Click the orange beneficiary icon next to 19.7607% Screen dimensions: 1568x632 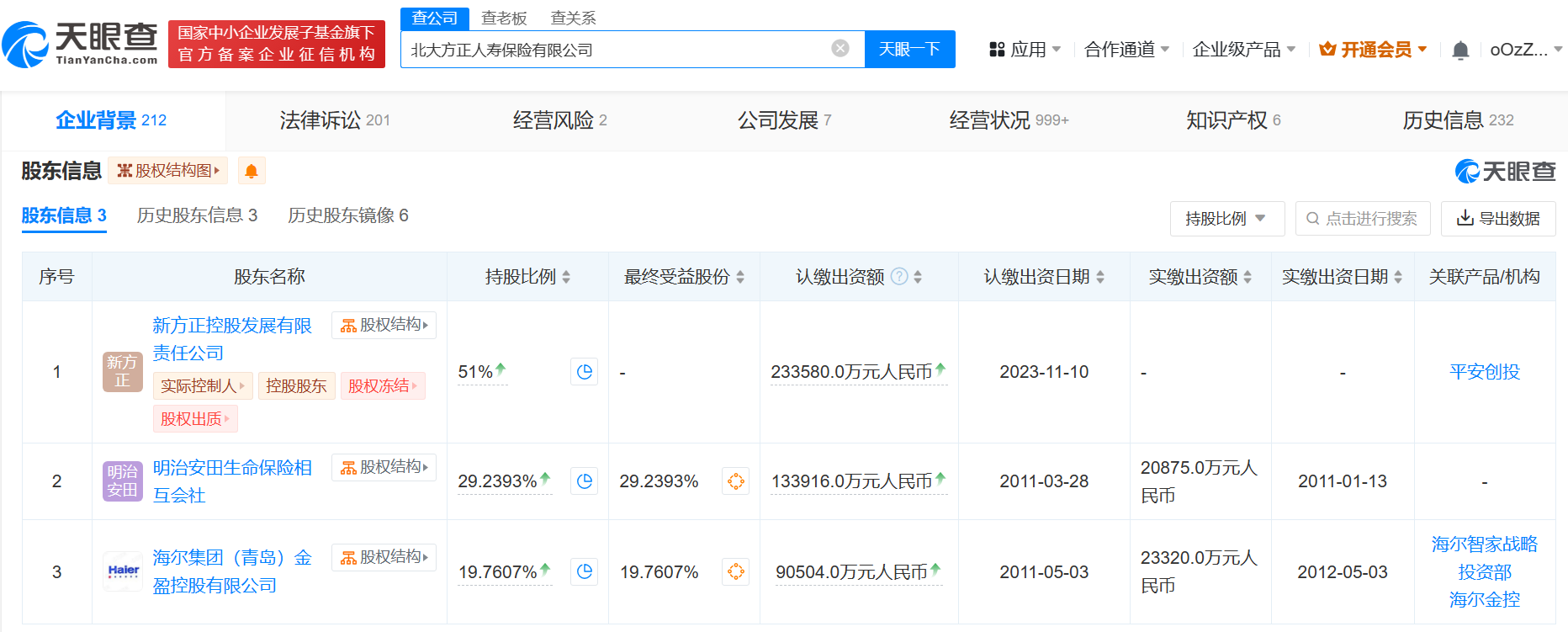(x=735, y=572)
